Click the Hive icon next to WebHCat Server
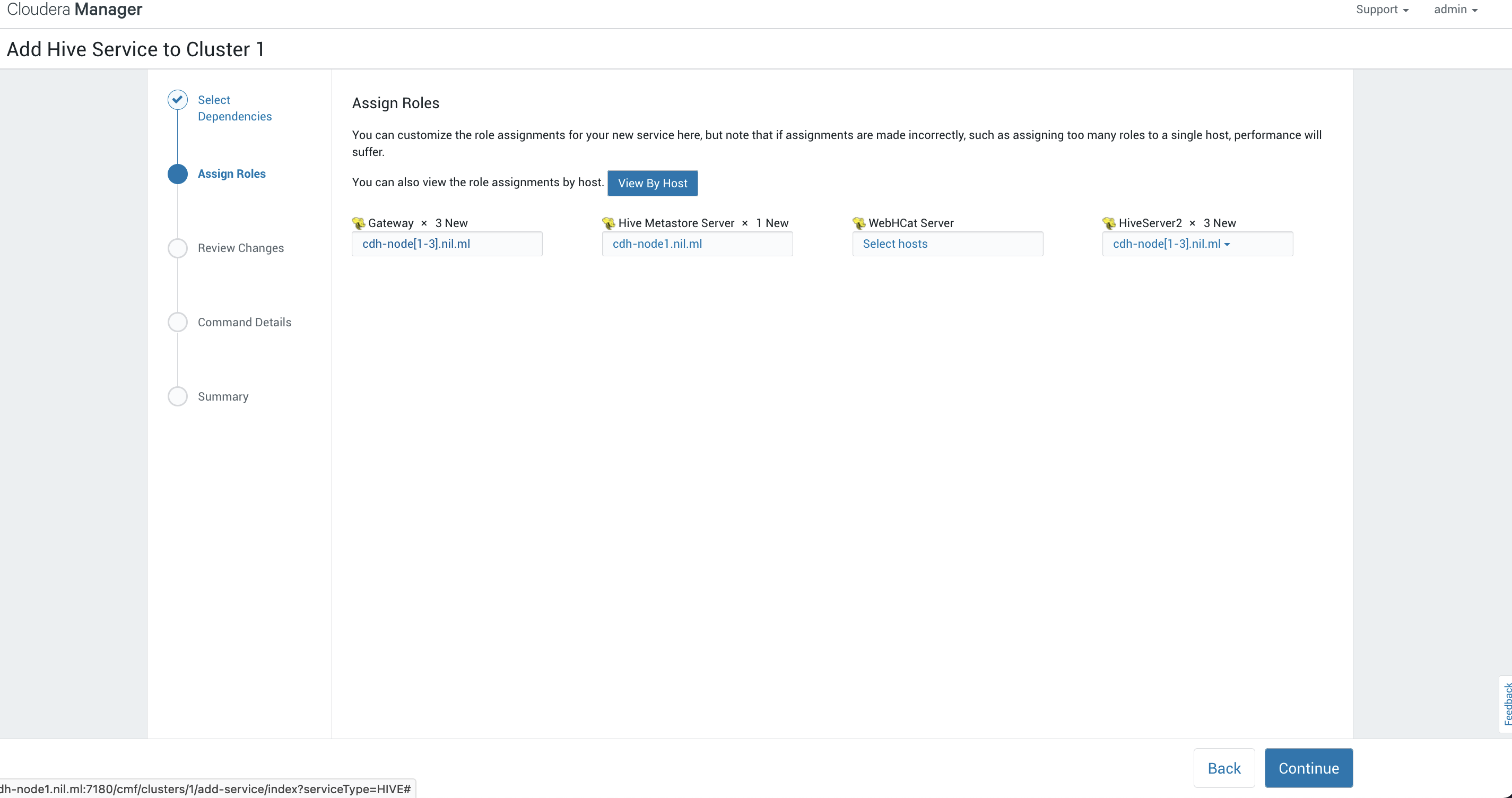 [x=859, y=223]
